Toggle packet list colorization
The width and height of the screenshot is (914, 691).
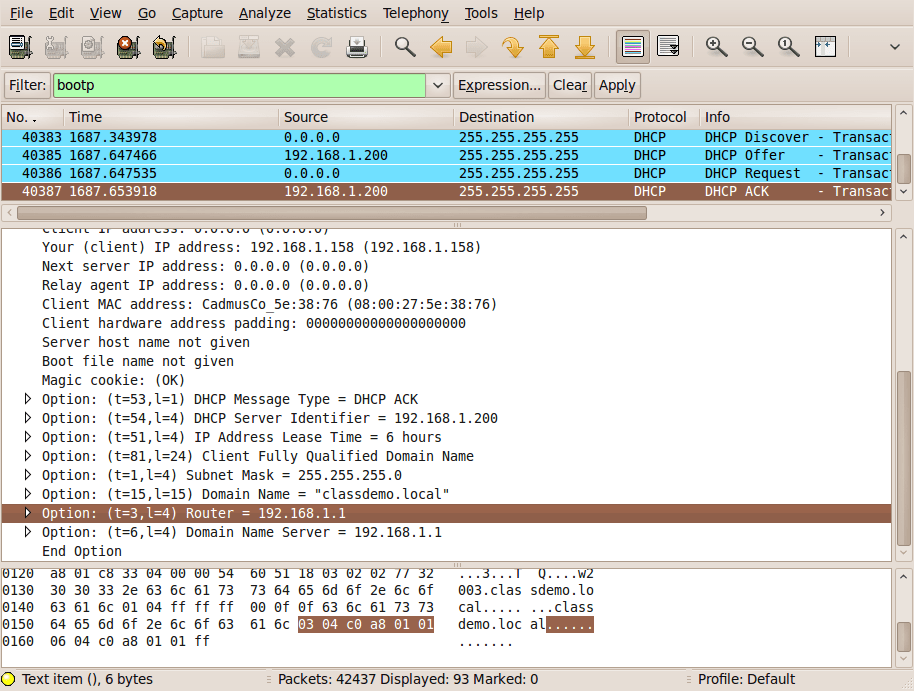coord(632,47)
